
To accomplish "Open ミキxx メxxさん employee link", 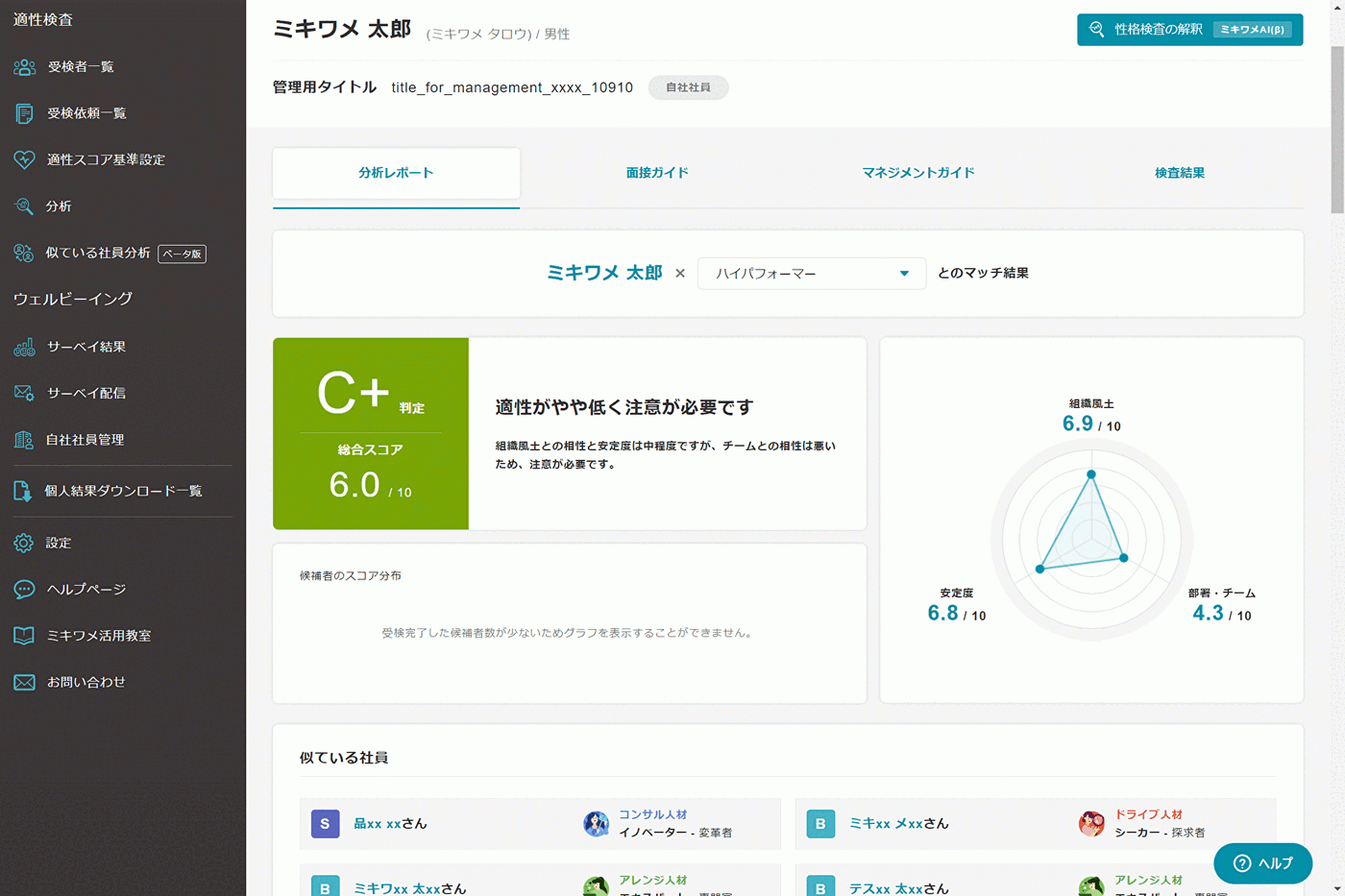I will point(899,824).
